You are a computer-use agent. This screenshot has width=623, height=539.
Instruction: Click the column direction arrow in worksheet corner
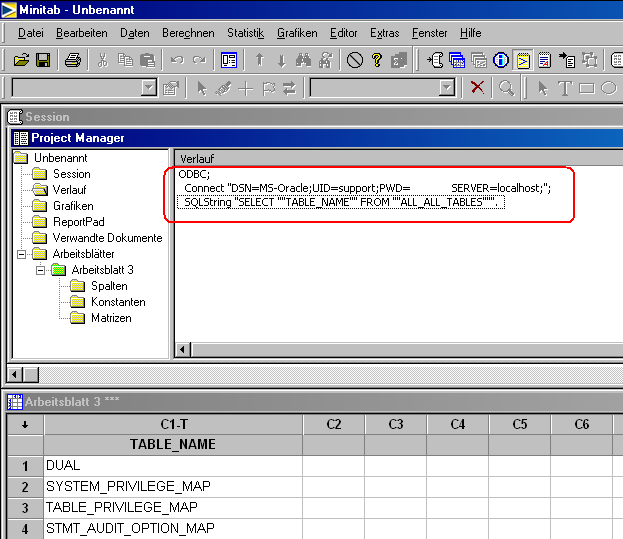pos(25,425)
